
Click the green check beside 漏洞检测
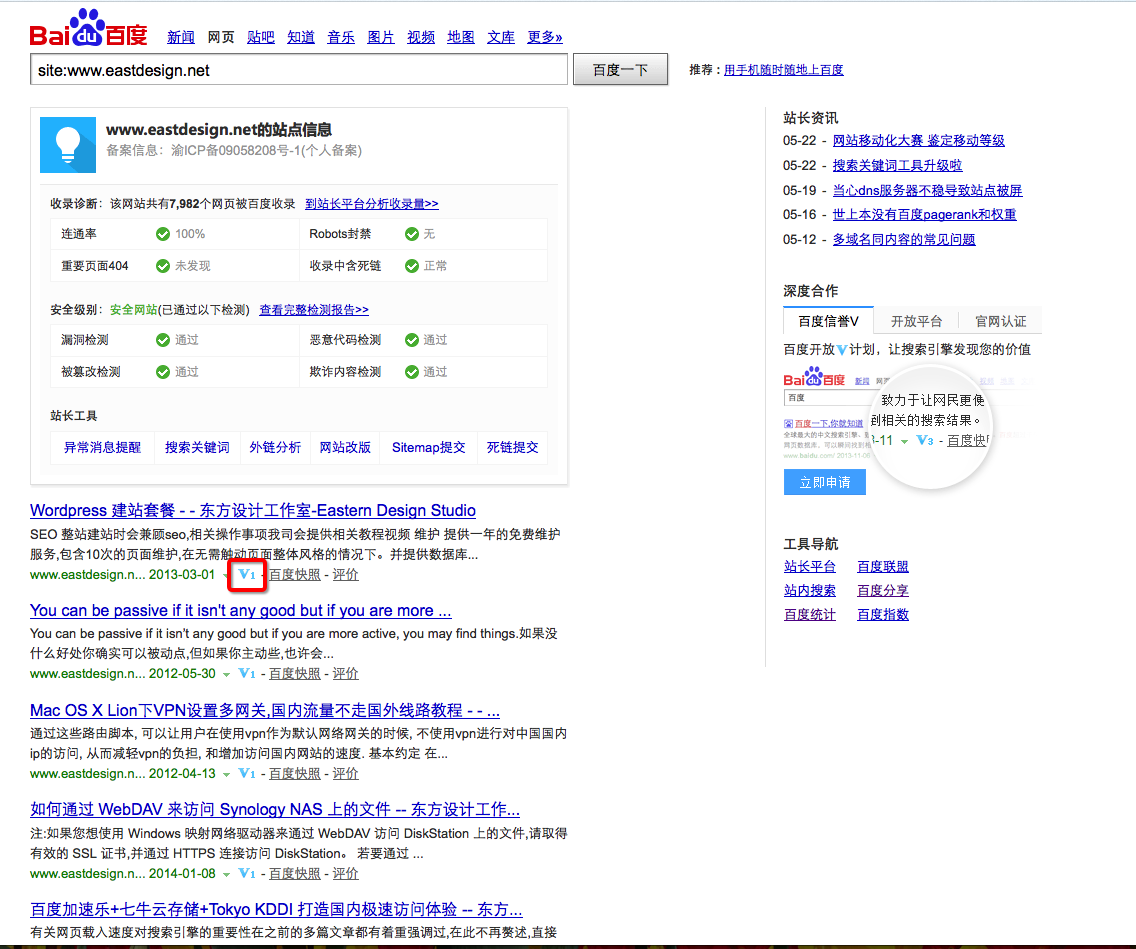163,340
